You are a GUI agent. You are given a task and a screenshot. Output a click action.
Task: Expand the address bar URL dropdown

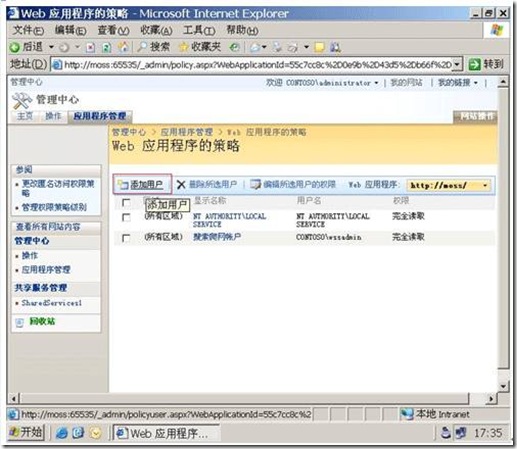458,64
